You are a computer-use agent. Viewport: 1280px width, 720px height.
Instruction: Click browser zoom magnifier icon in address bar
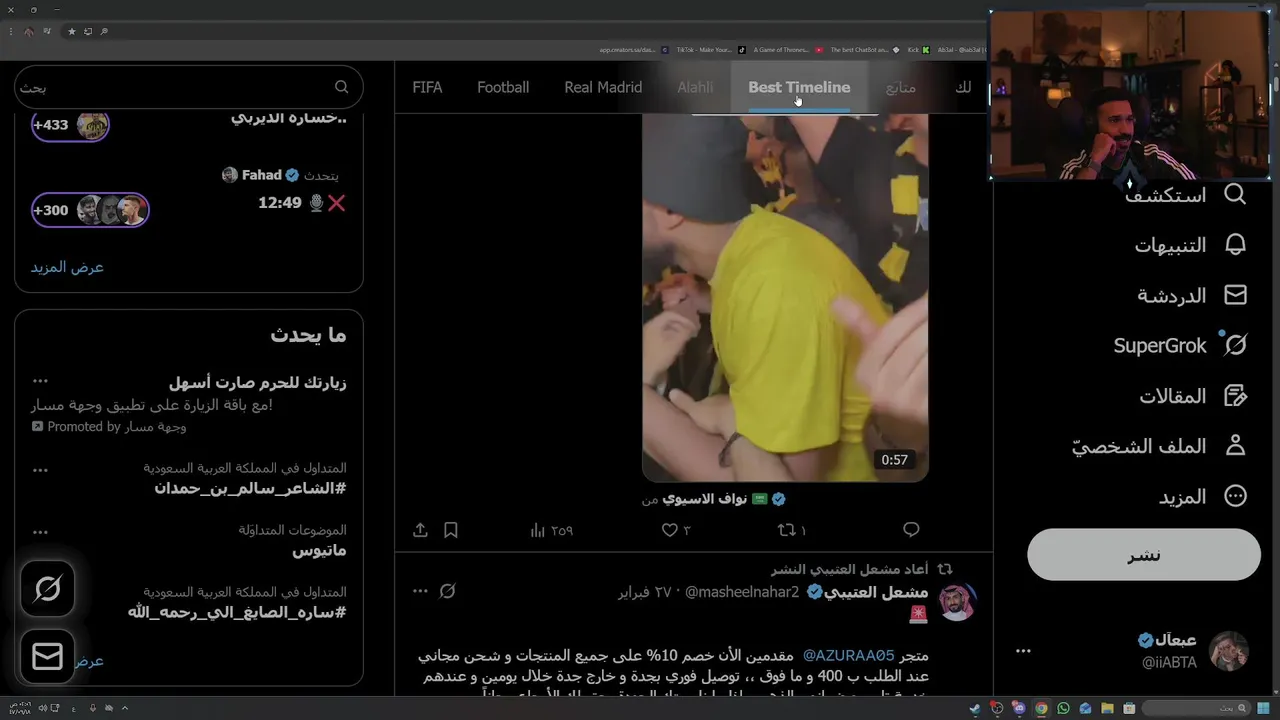tap(104, 31)
